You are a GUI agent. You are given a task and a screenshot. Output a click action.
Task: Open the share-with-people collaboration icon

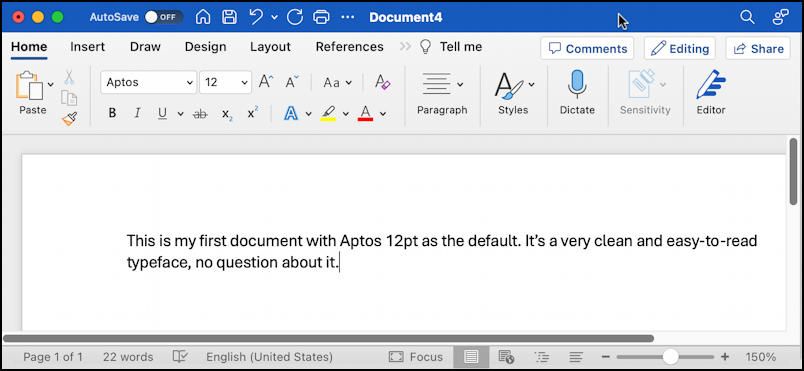(x=780, y=17)
